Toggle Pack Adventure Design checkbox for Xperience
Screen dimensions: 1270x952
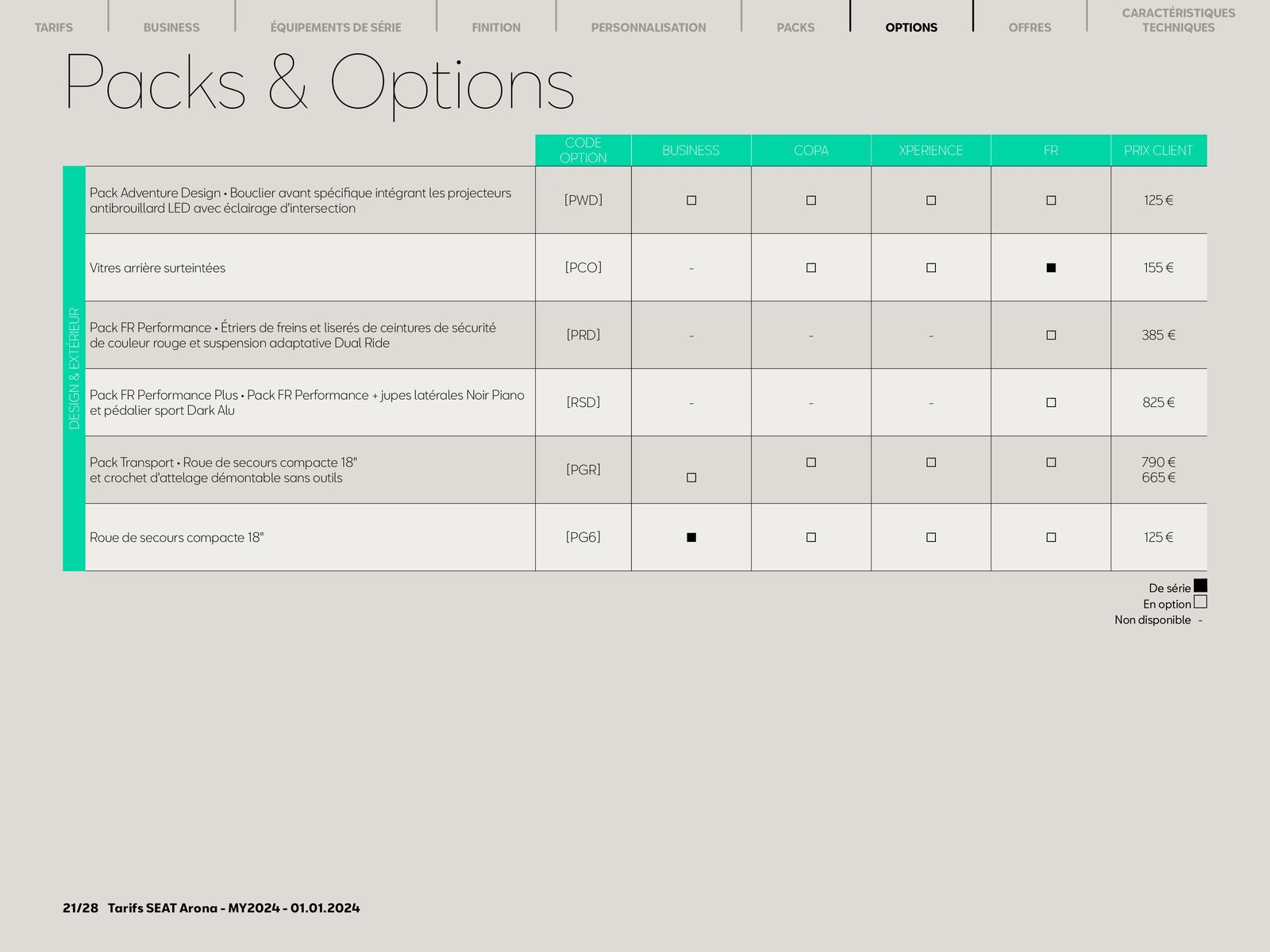click(931, 201)
